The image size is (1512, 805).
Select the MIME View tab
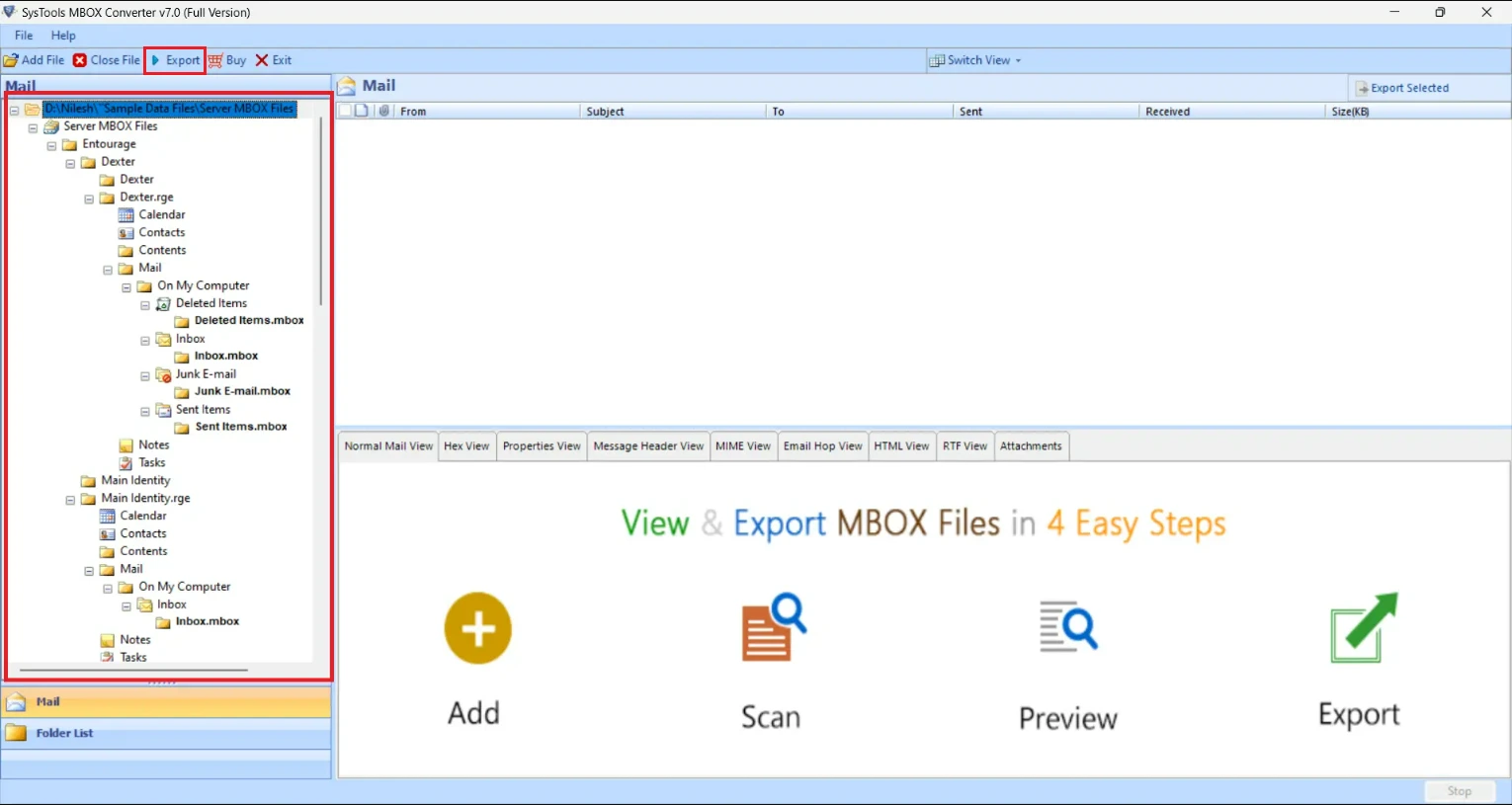click(x=743, y=446)
